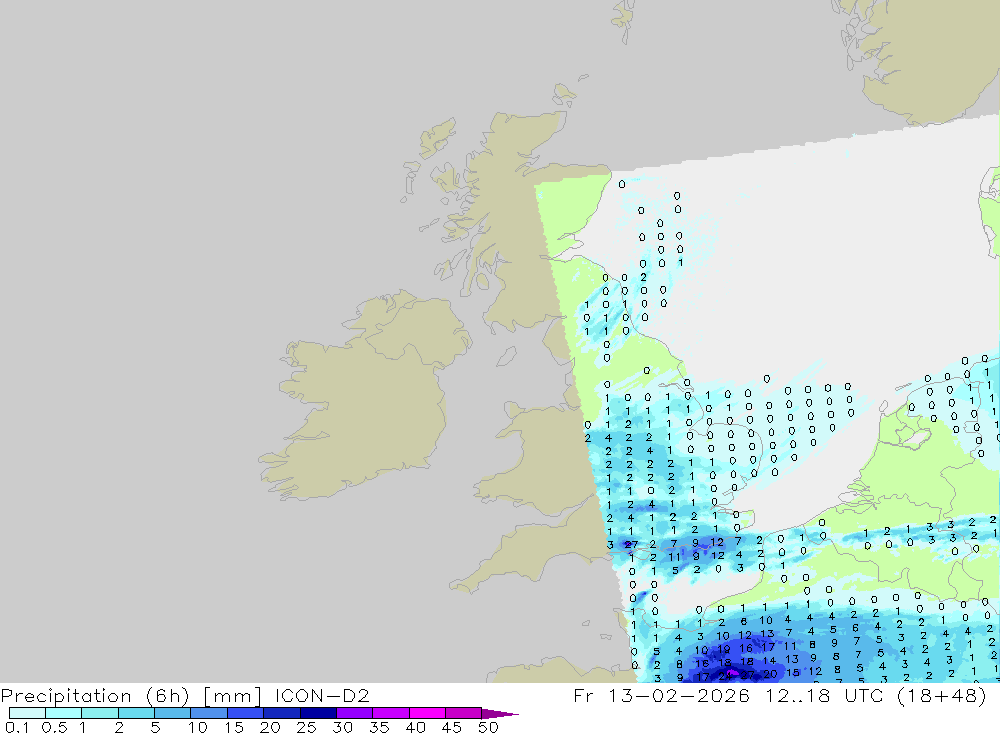The height and width of the screenshot is (733, 1000).
Task: Select the 1–2 mm legend color swatch
Action: (100, 713)
